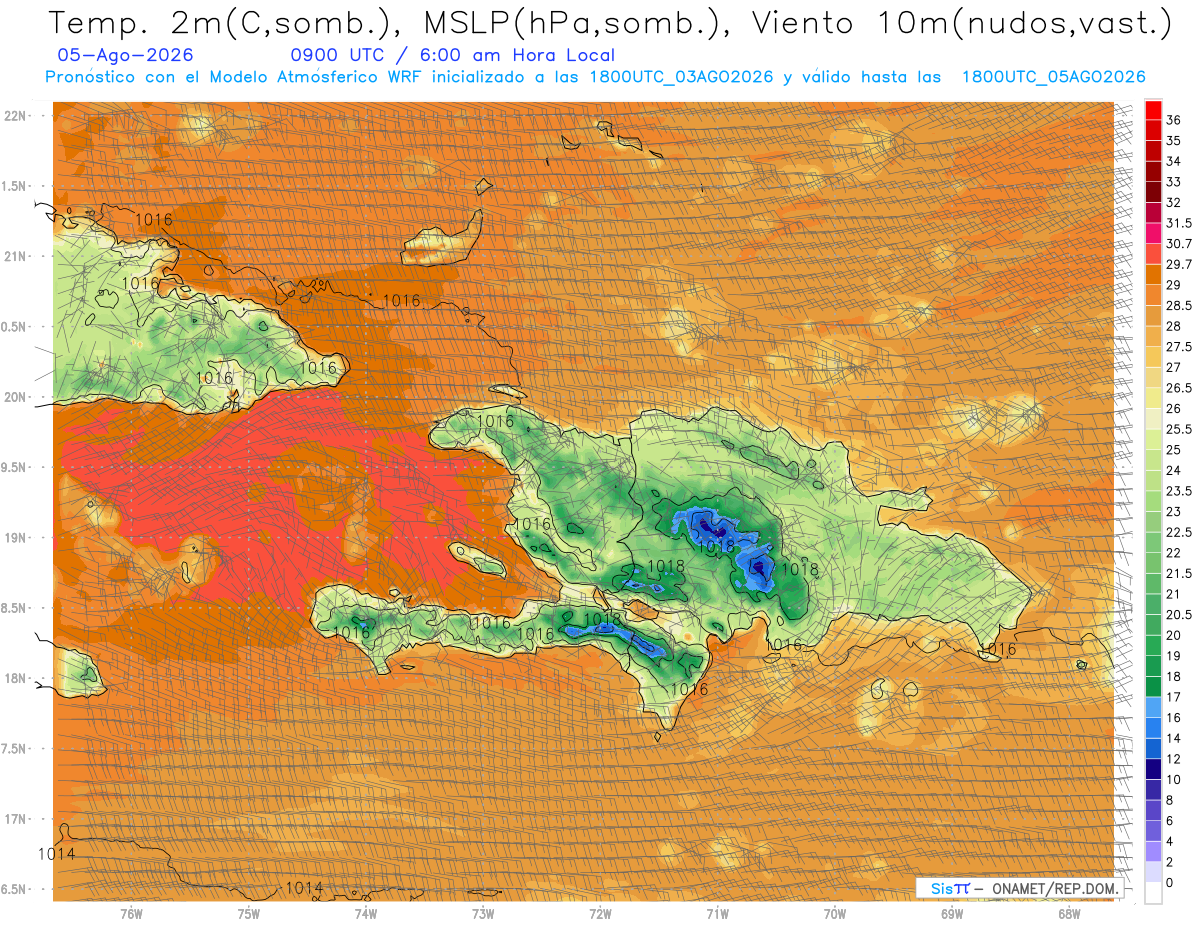
Task: Click the 8 value on the color scale
Action: click(x=1170, y=800)
